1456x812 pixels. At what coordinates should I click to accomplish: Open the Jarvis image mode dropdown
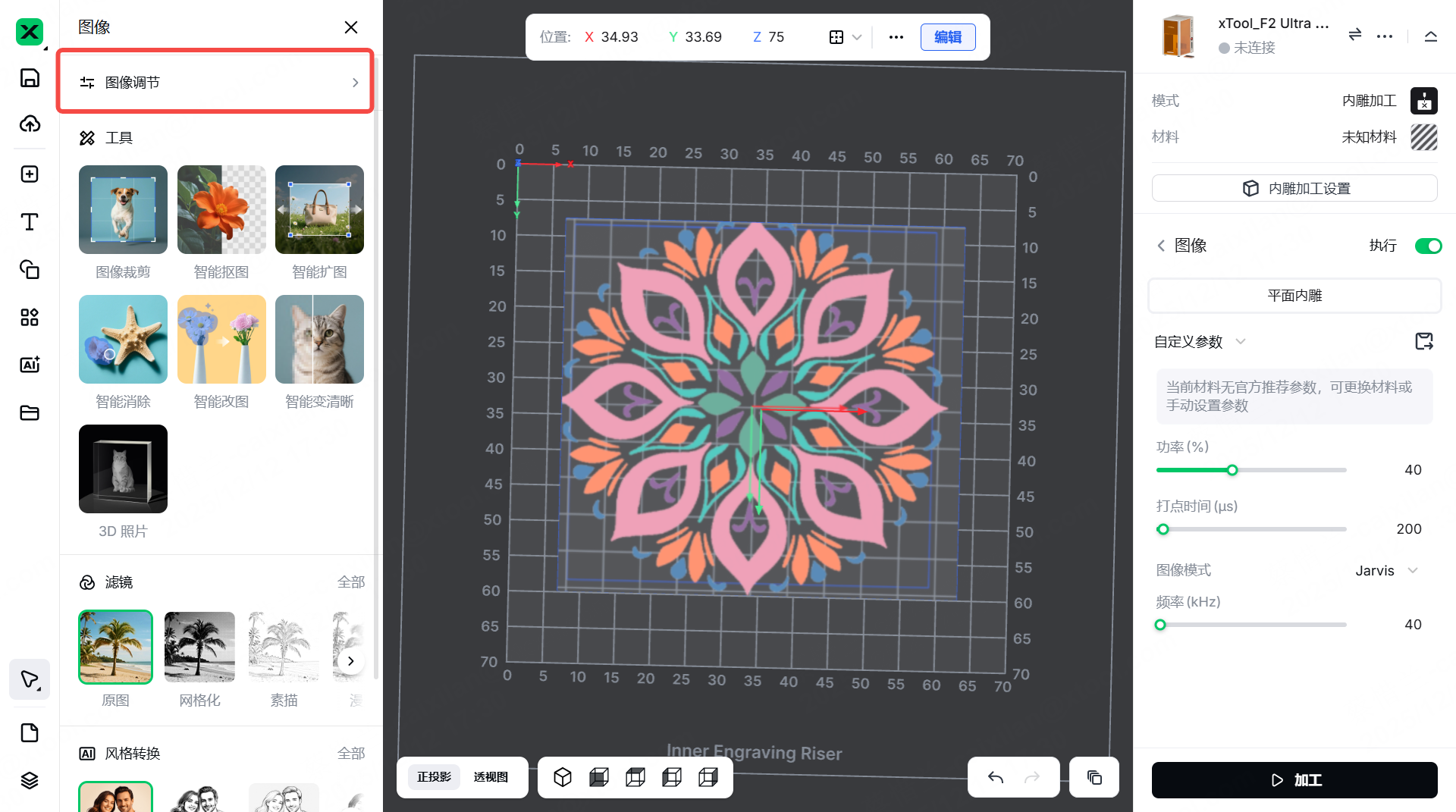[1386, 571]
